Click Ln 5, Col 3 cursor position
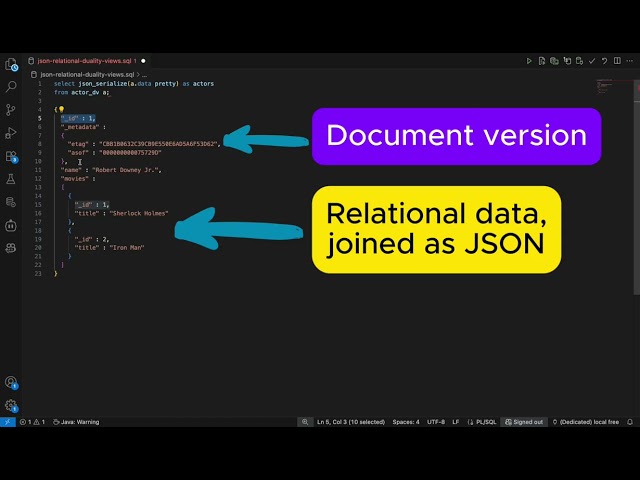The height and width of the screenshot is (480, 640). tap(351, 422)
